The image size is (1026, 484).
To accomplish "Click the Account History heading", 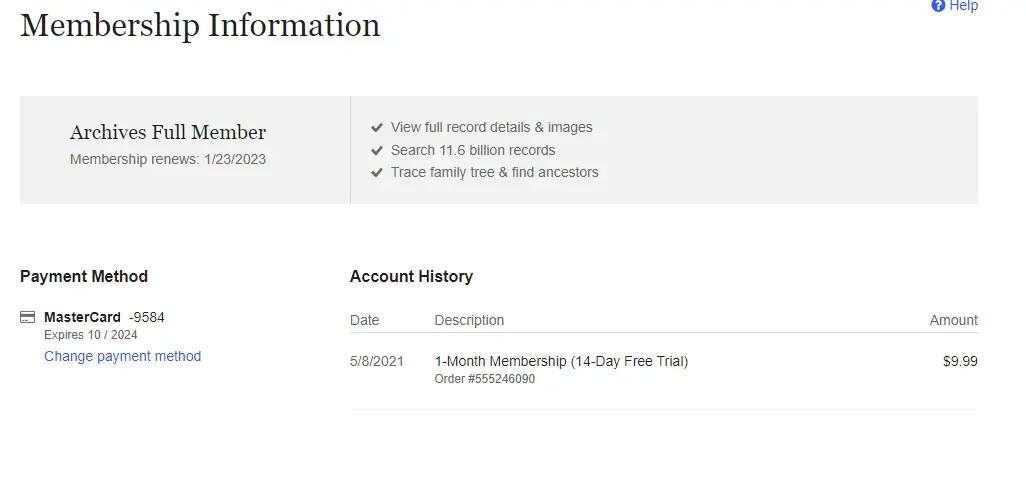I will click(411, 277).
